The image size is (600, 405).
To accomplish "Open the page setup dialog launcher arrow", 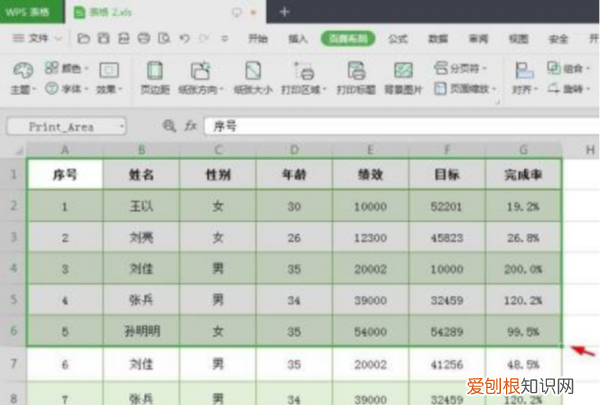I will tap(498, 102).
